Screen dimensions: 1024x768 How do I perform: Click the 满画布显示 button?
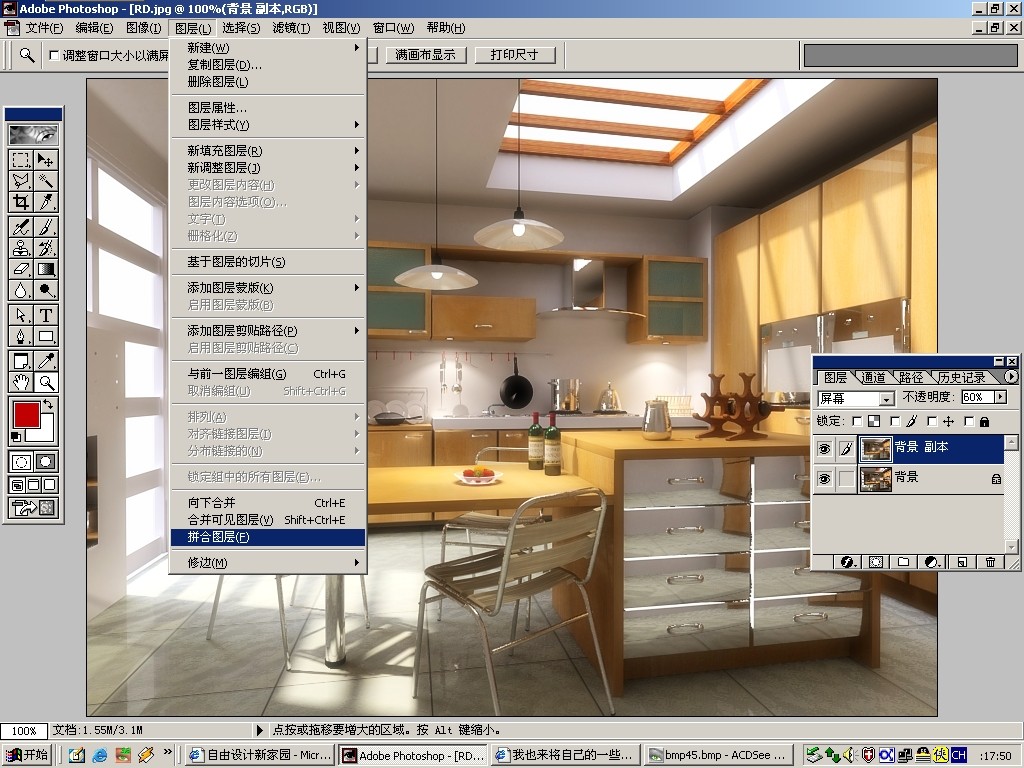pos(425,55)
